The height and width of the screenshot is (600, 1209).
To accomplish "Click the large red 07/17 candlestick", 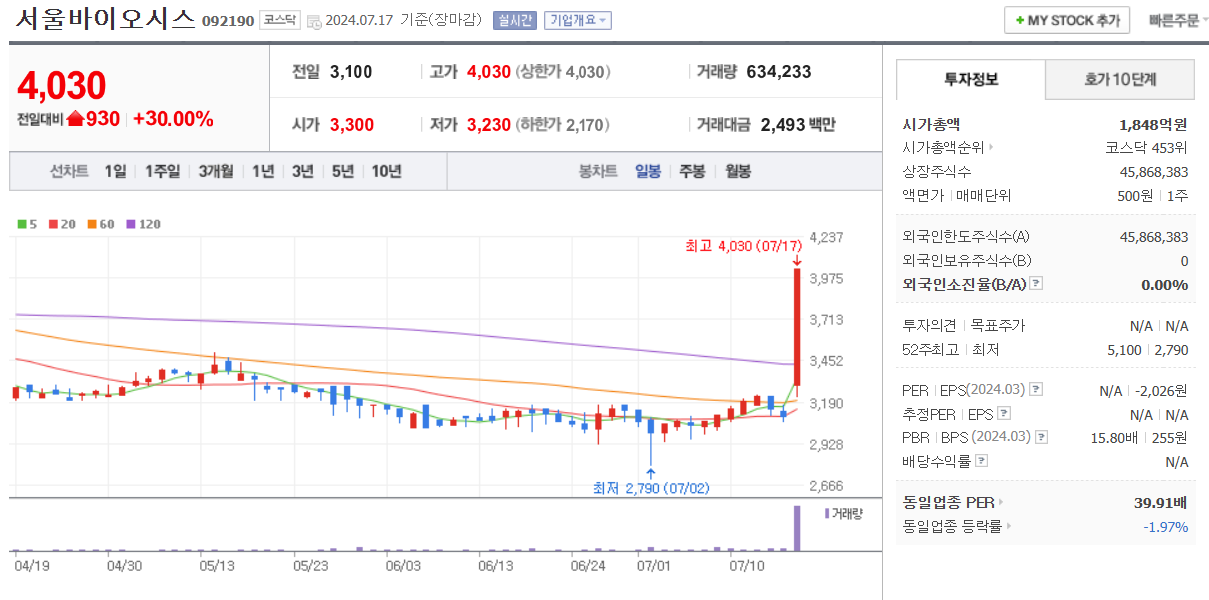I will click(x=797, y=327).
